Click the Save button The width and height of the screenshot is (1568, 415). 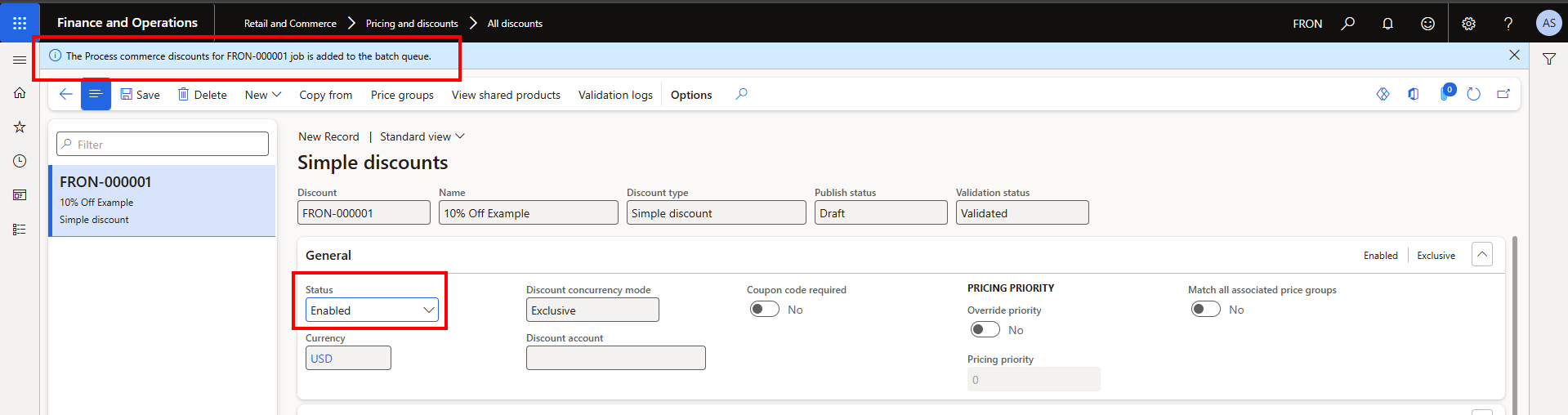tap(140, 95)
